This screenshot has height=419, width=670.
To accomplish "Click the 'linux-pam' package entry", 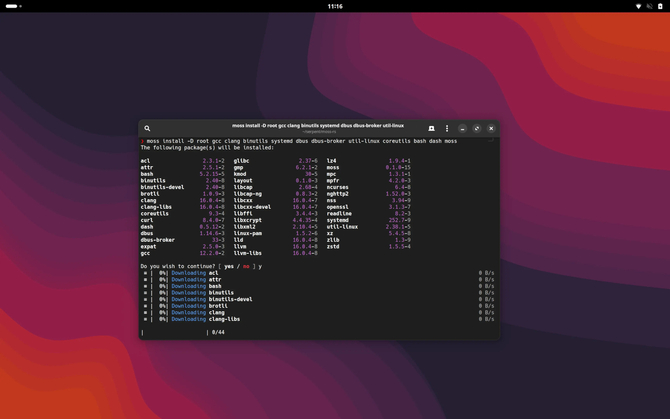I will tap(248, 234).
